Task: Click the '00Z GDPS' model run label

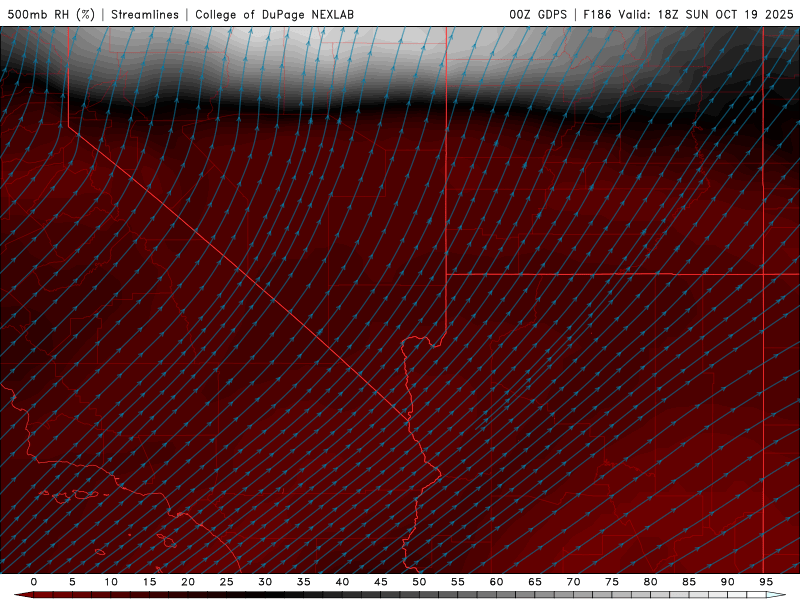Action: (538, 14)
